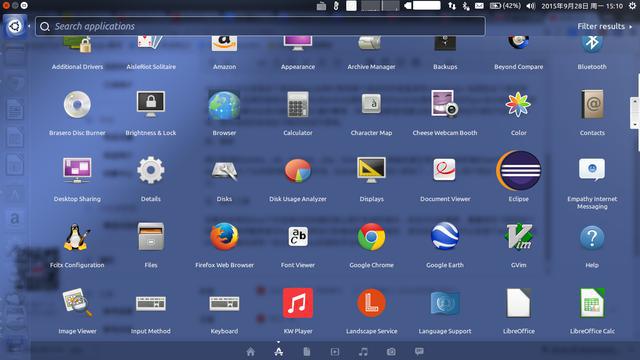The image size is (640, 360).
Task: Switch to the Videos lens
Action: [x=335, y=352]
